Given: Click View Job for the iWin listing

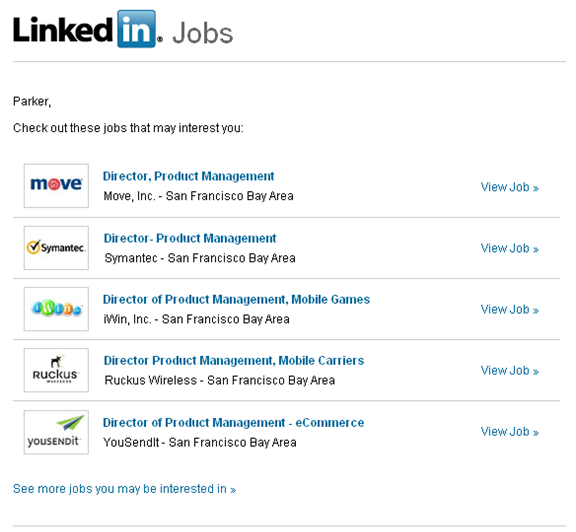Looking at the screenshot, I should 510,310.
